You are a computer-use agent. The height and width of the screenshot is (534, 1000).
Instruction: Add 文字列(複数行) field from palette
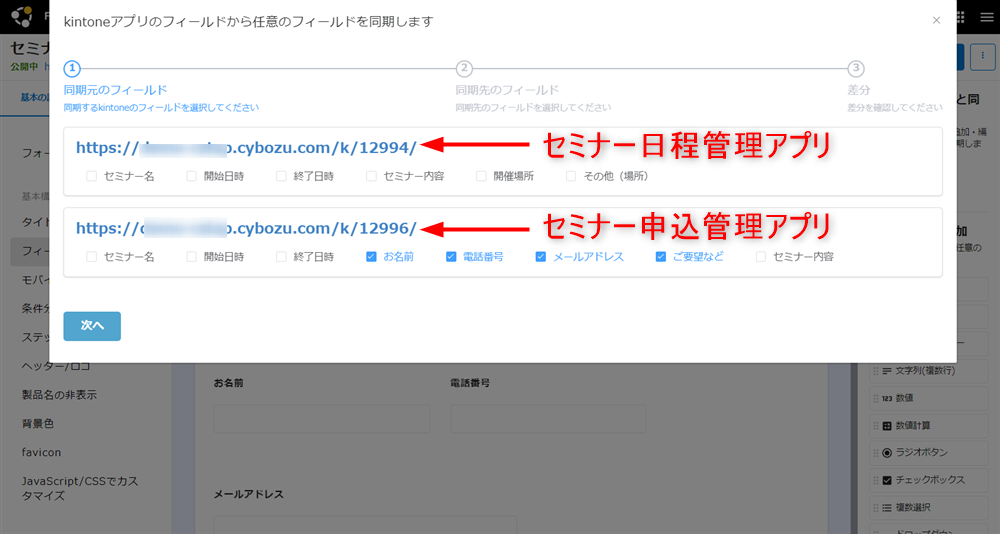929,371
